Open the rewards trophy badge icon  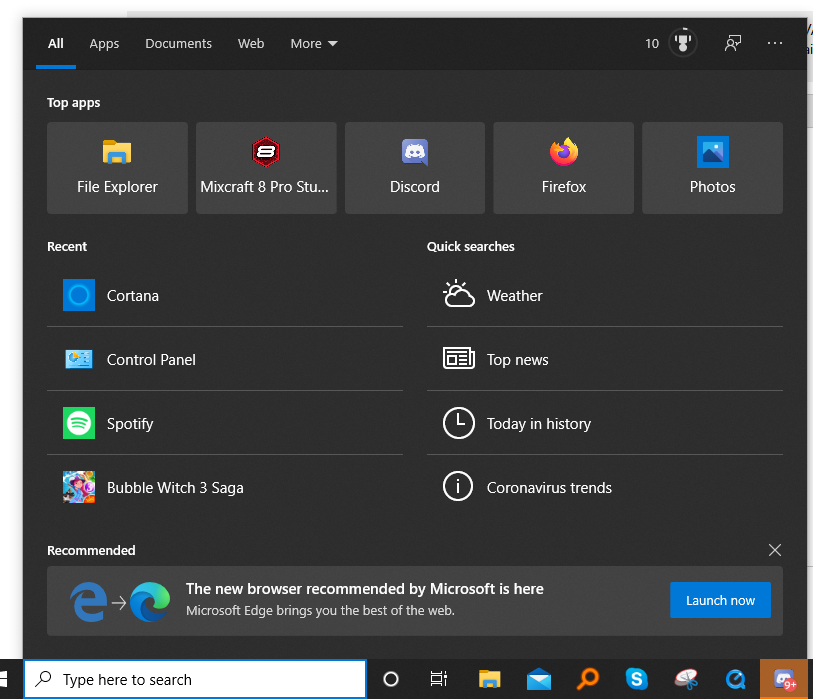pyautogui.click(x=683, y=43)
